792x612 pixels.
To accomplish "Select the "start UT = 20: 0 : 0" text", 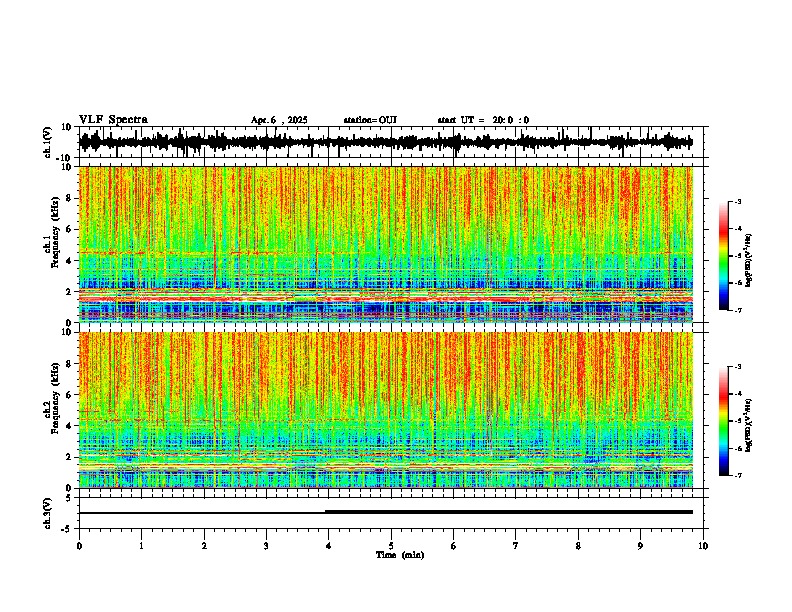I will coord(483,120).
